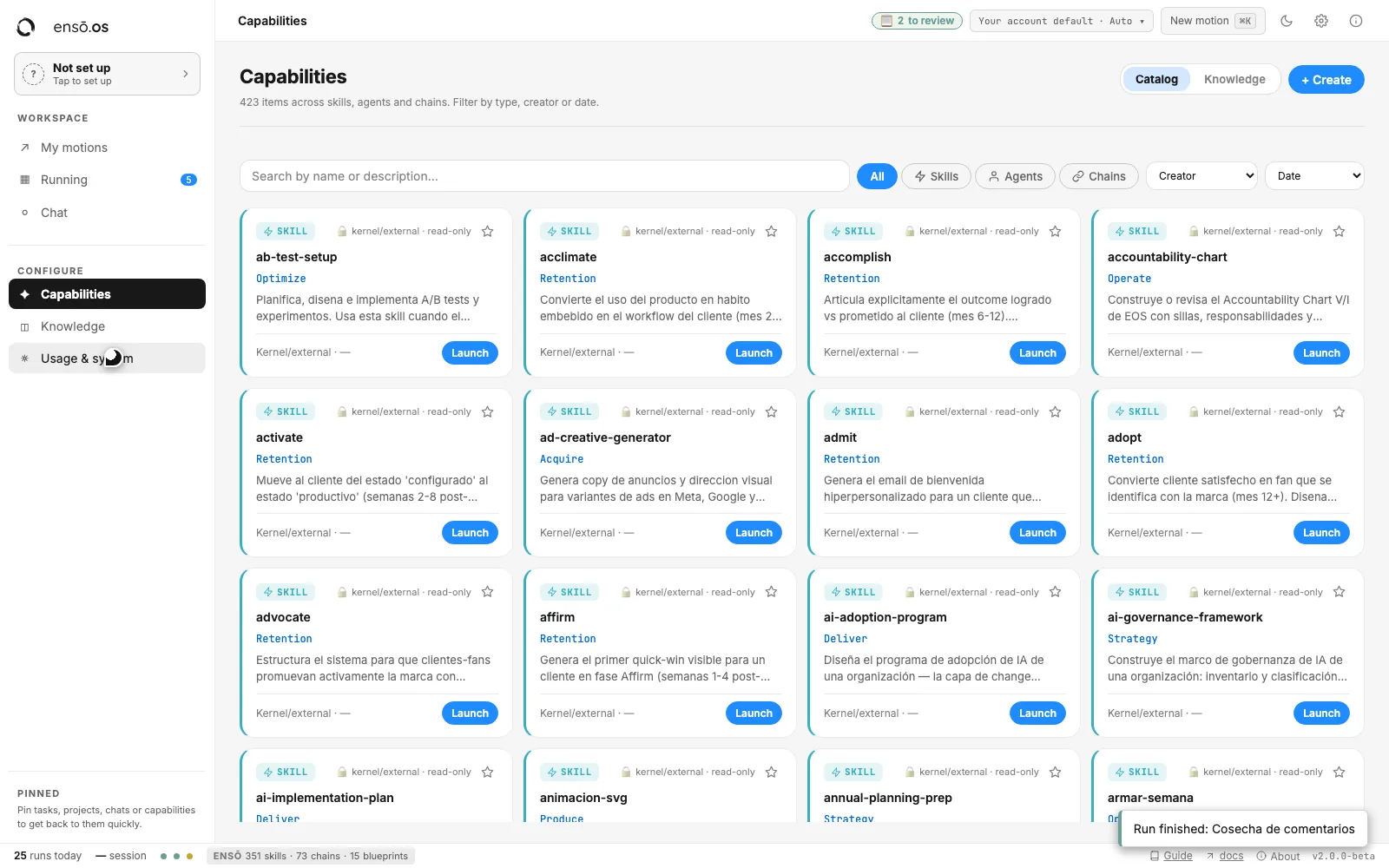This screenshot has width=1389, height=868.
Task: Filter by All capabilities
Action: click(877, 176)
